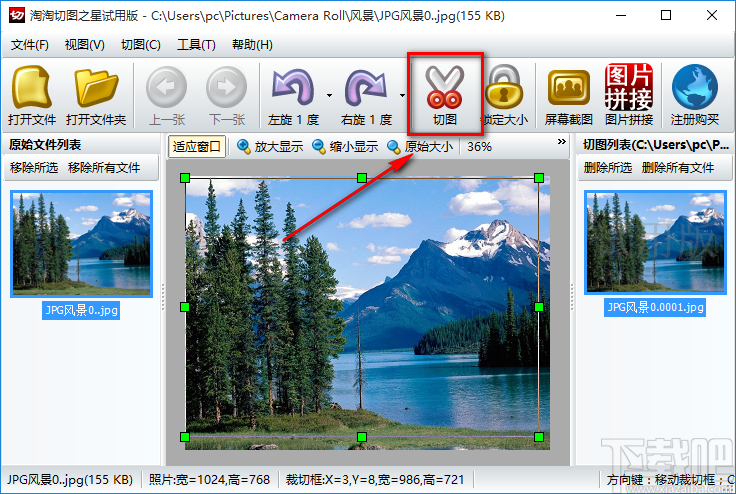
Task: Rotate left with 左旋 1 度
Action: point(293,95)
